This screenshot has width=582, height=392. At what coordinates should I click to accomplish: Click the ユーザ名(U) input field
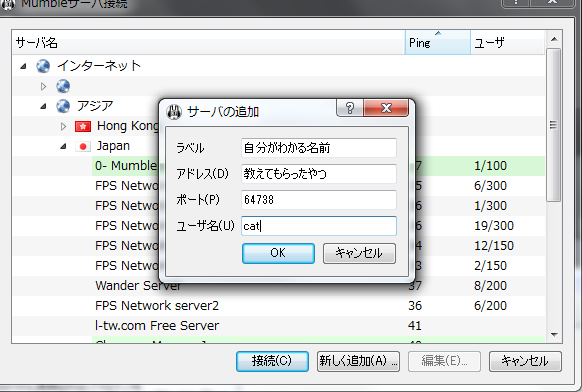[x=319, y=226]
